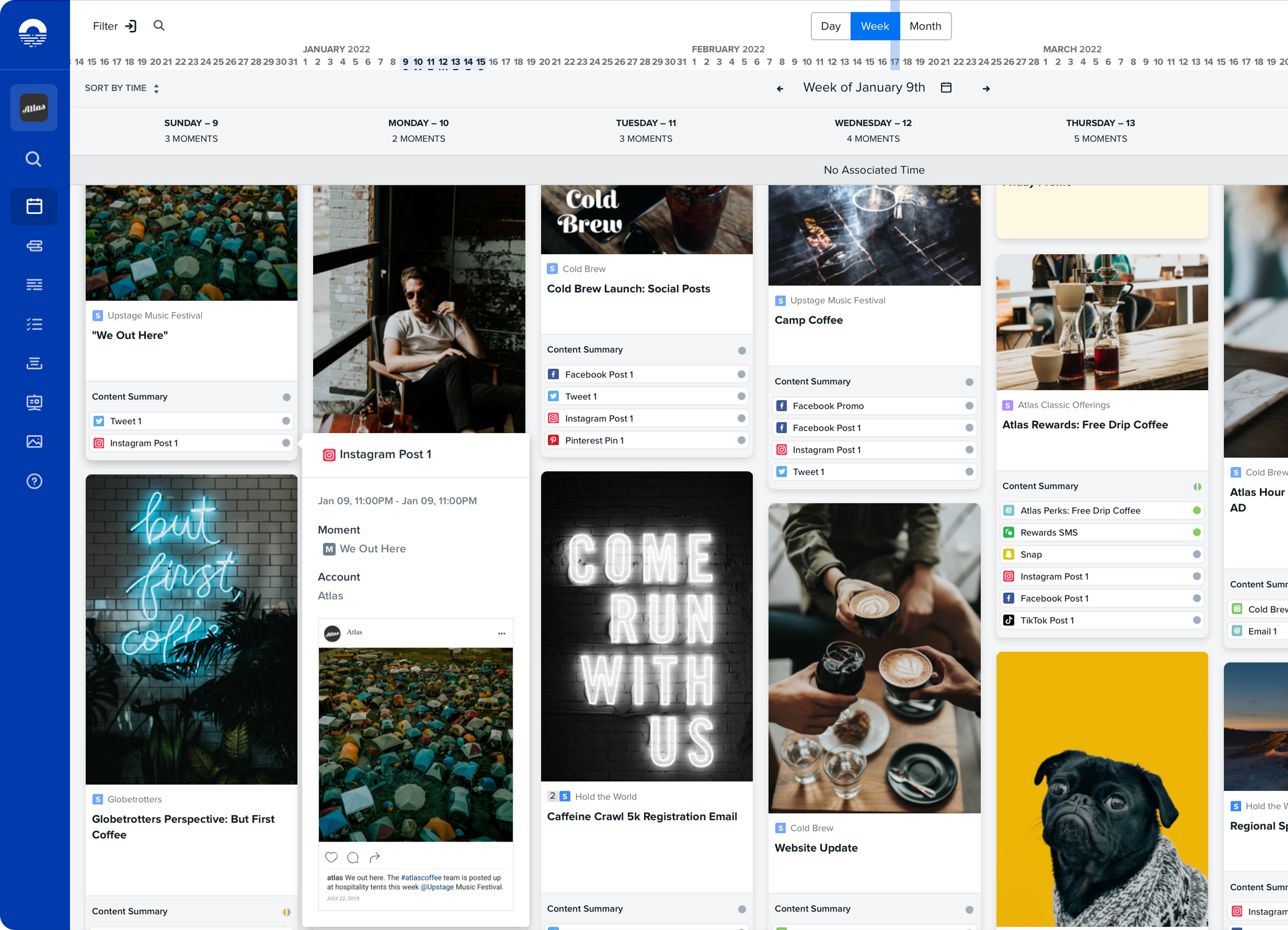Open the We Out Here moment link
The height and width of the screenshot is (930, 1288).
[372, 549]
